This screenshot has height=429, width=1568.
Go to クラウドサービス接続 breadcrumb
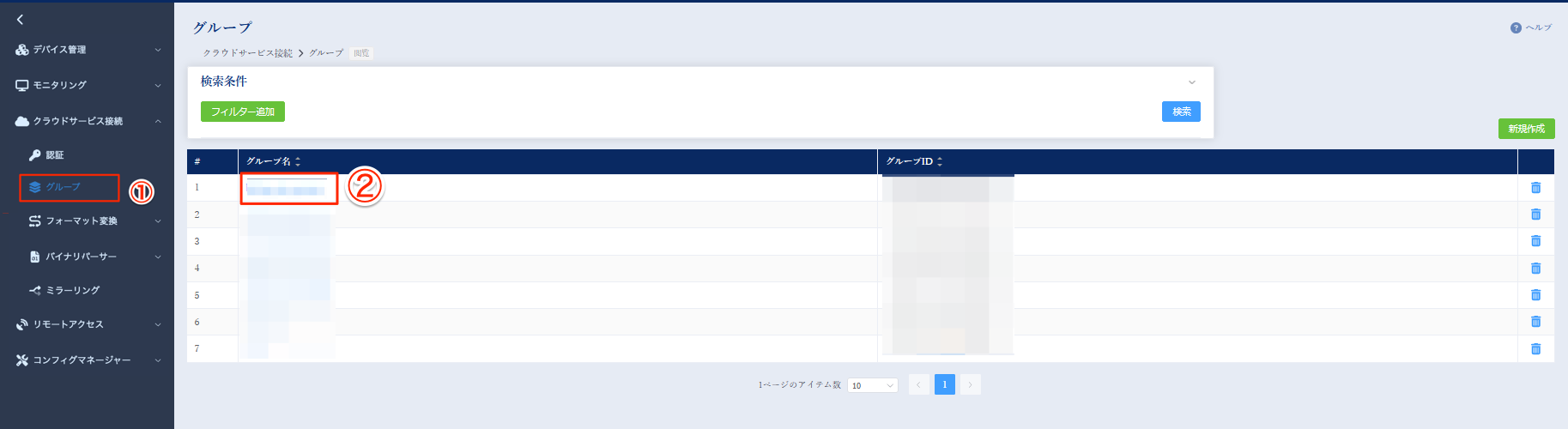(x=247, y=53)
